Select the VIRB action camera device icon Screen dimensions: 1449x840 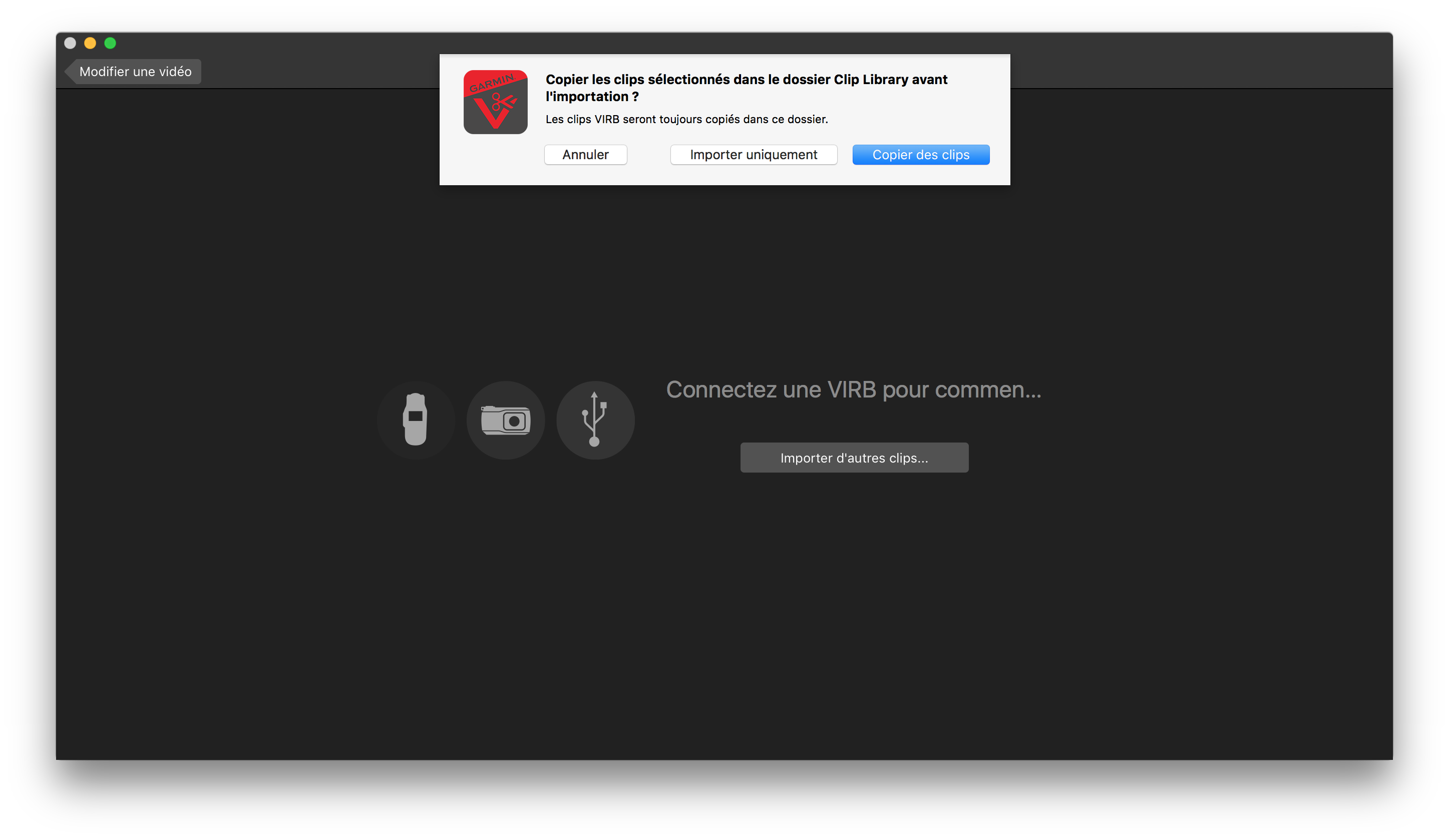point(416,419)
